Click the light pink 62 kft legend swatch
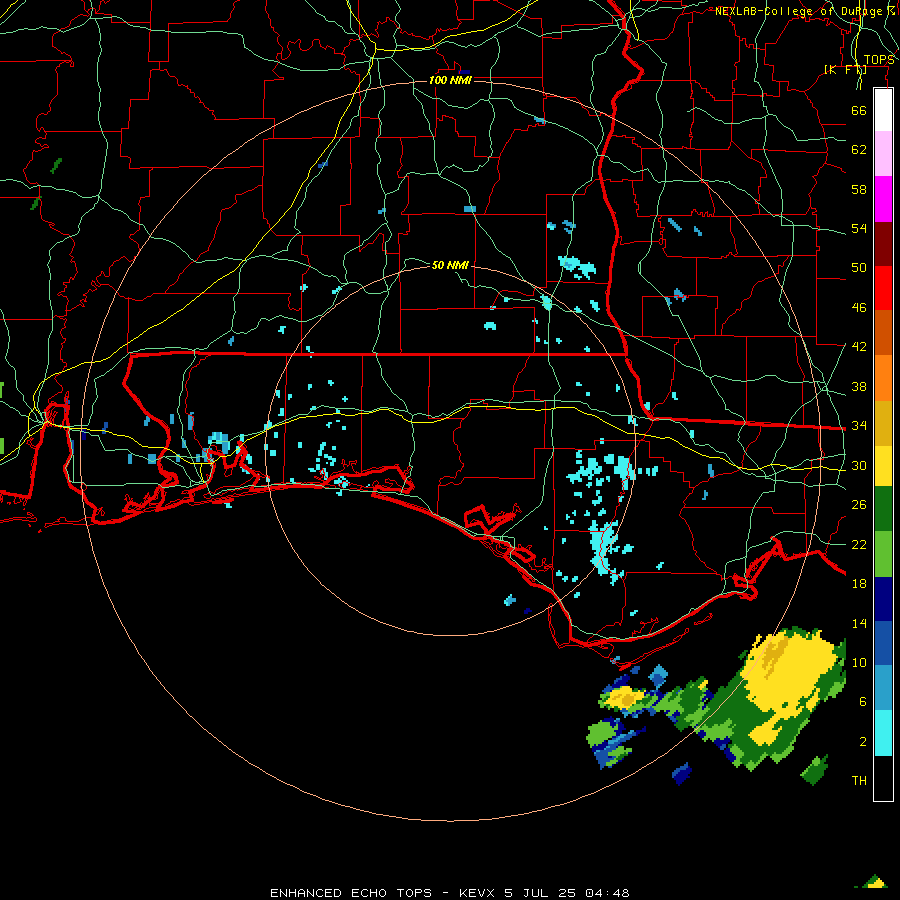The height and width of the screenshot is (900, 900). pos(883,153)
